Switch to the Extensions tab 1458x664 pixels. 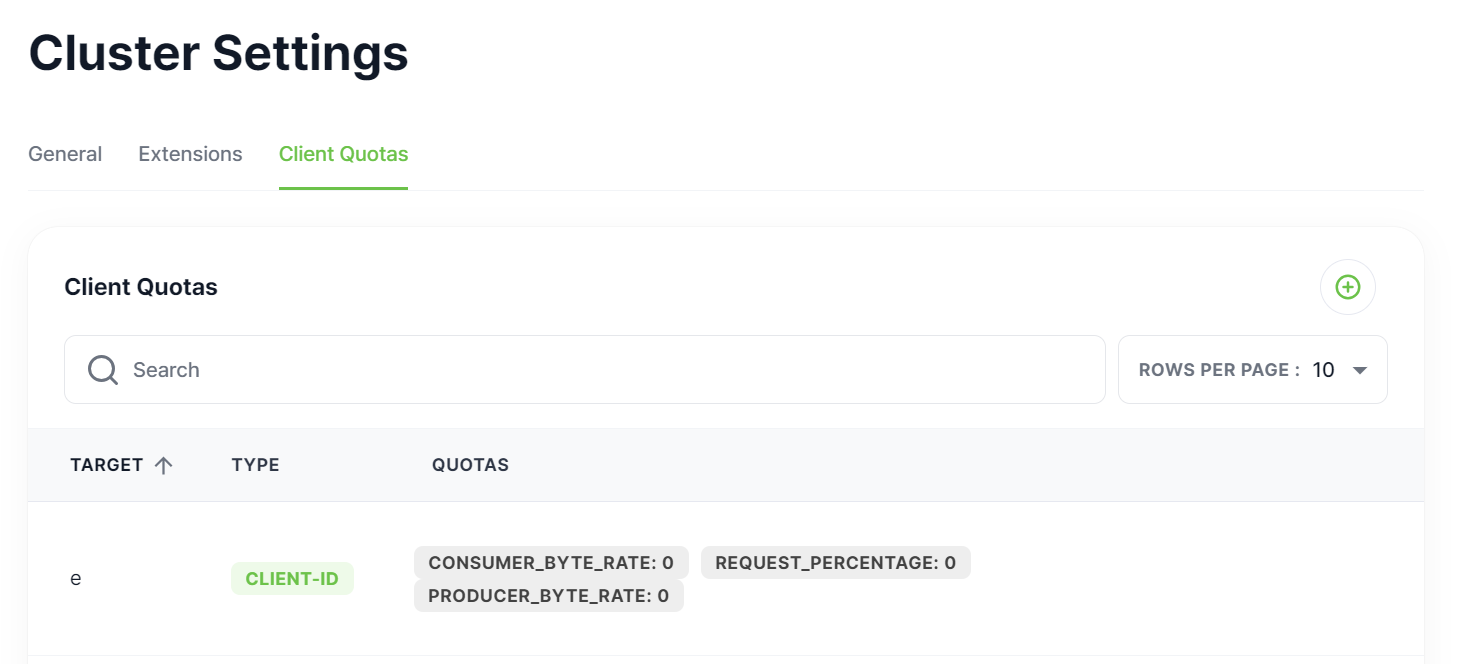pyautogui.click(x=190, y=154)
